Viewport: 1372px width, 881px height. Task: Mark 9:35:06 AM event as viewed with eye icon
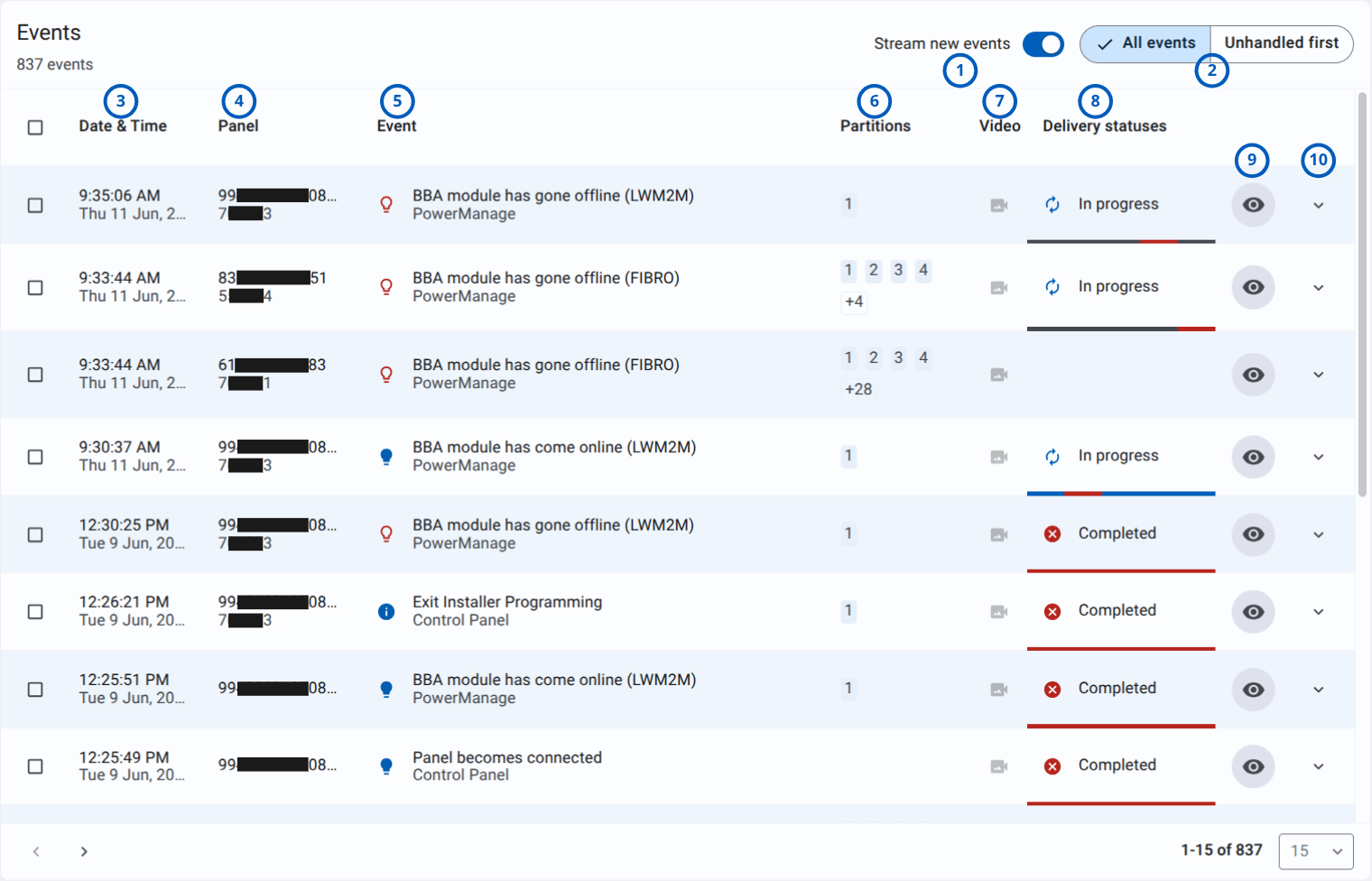tap(1254, 205)
